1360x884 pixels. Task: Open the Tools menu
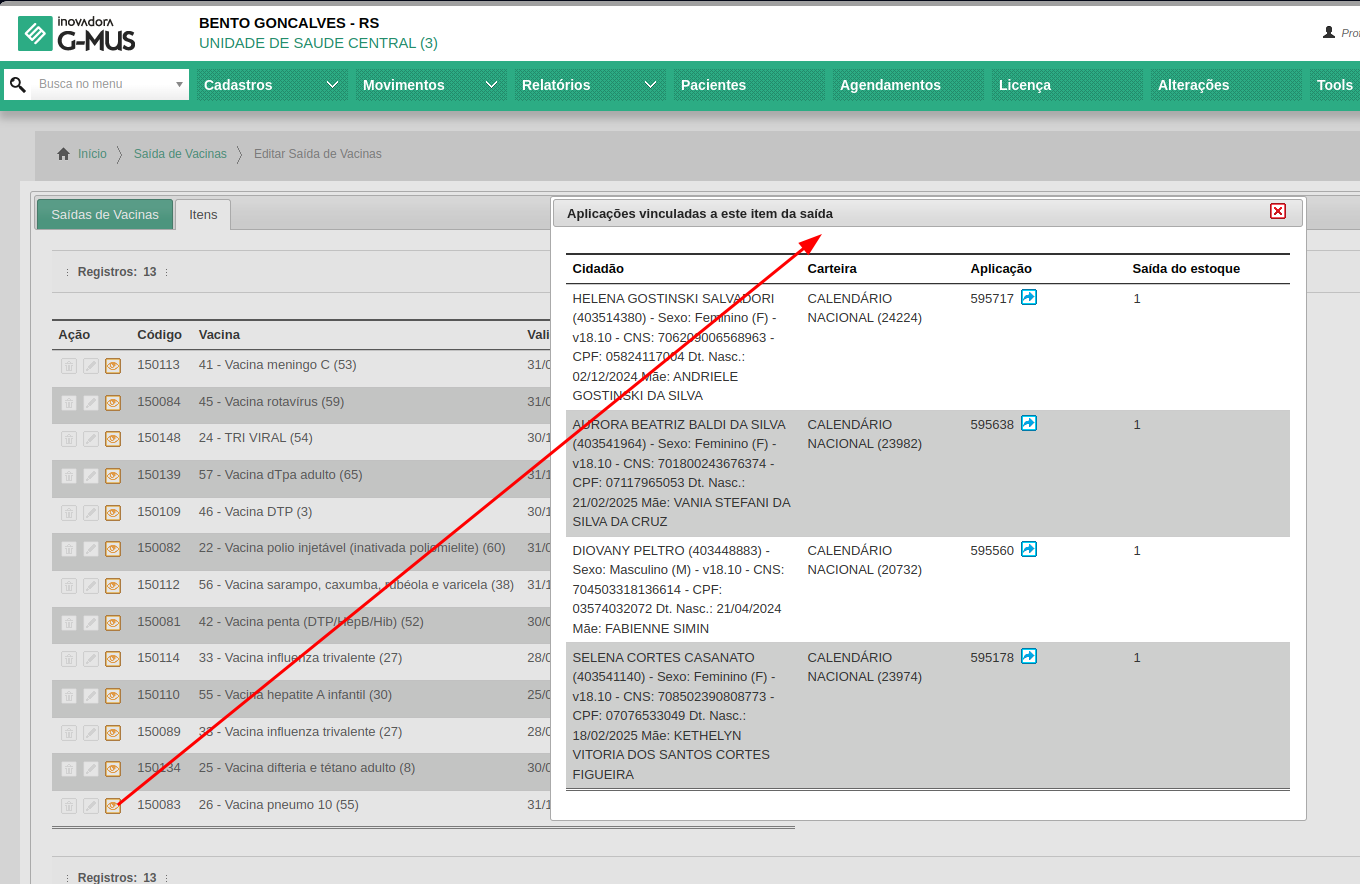pos(1335,85)
